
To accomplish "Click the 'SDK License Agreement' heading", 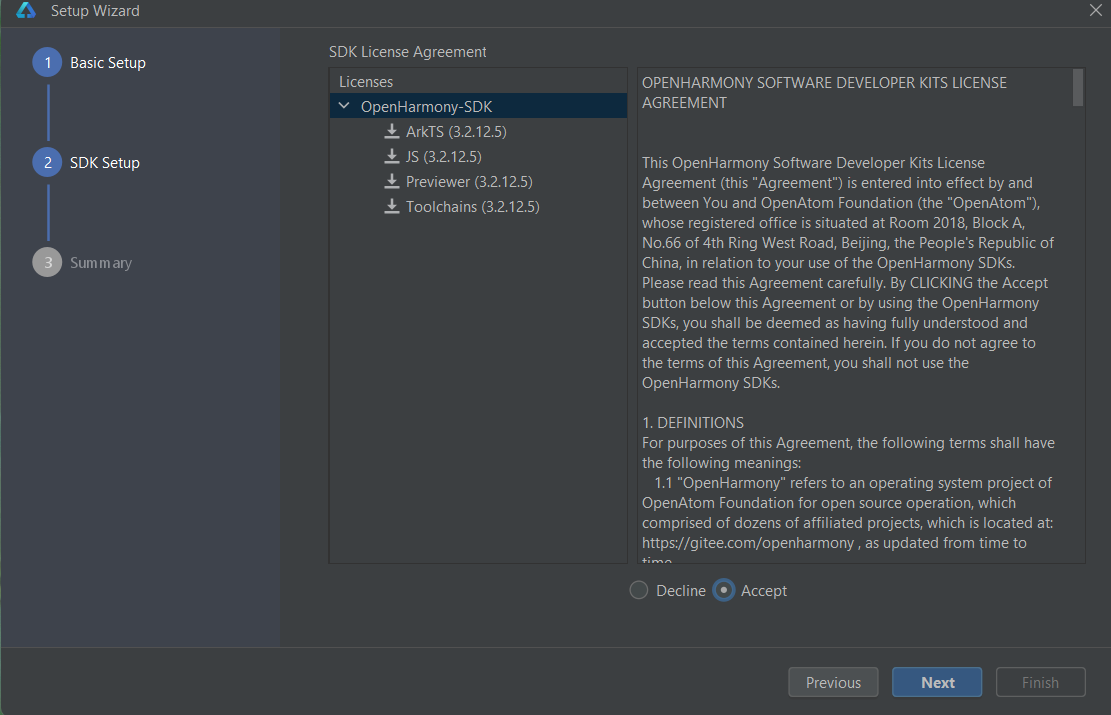I will point(407,52).
